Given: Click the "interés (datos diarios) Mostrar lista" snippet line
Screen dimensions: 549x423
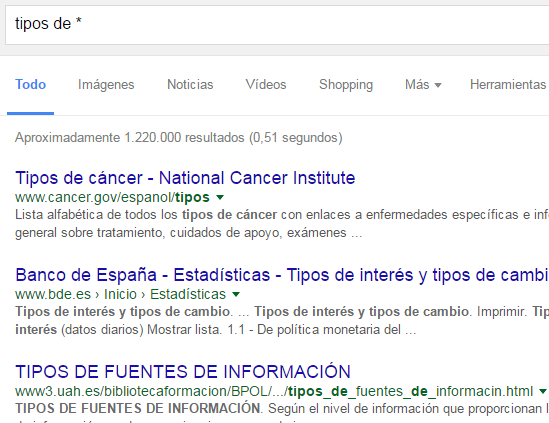Looking at the screenshot, I should coord(216,330).
